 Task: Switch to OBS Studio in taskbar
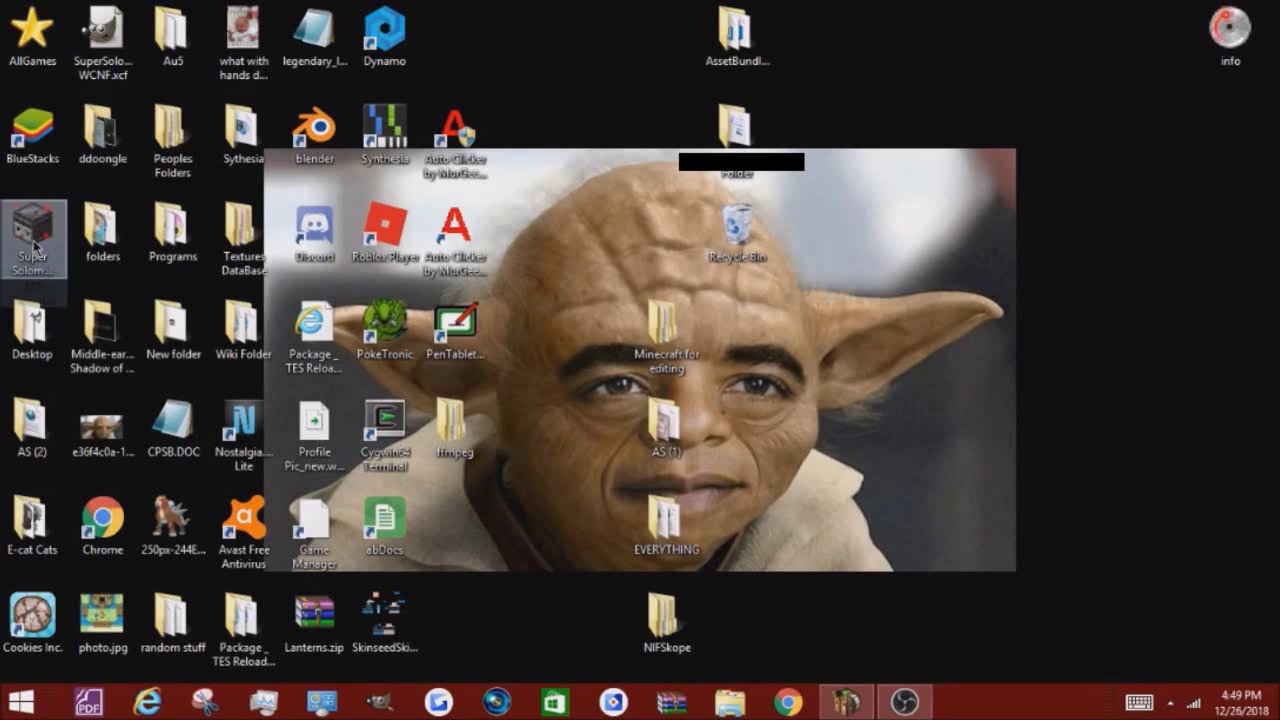tap(904, 702)
